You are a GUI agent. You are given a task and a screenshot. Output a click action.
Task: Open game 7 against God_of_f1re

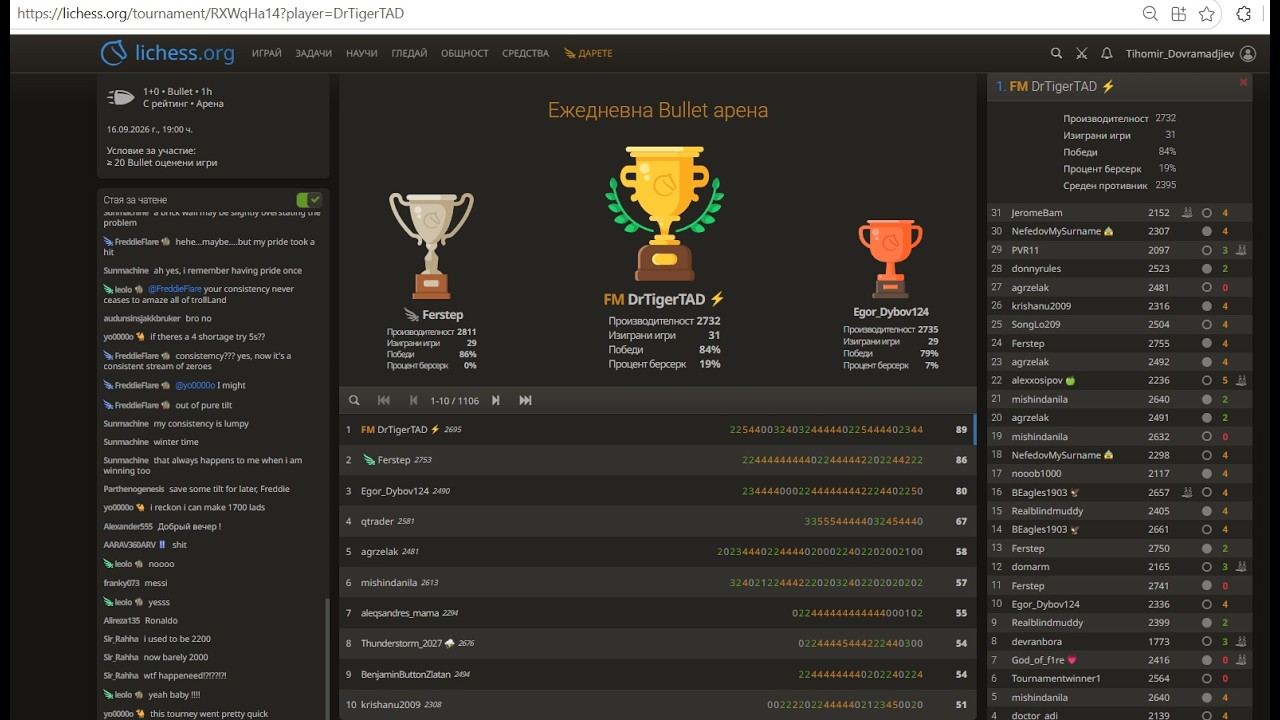pyautogui.click(x=1119, y=660)
